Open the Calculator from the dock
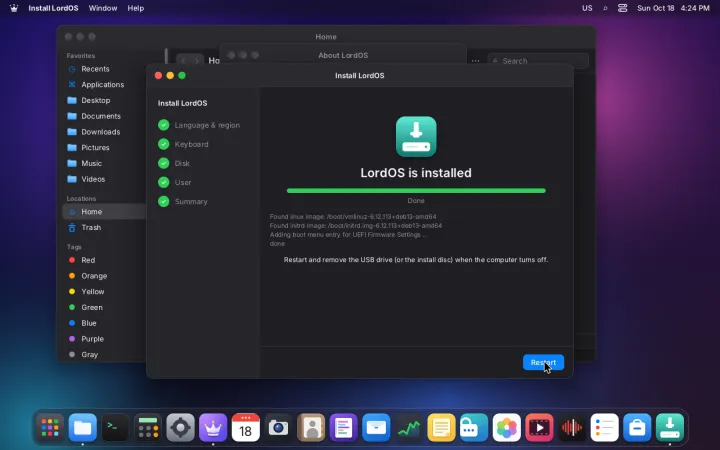720x450 pixels. point(148,428)
